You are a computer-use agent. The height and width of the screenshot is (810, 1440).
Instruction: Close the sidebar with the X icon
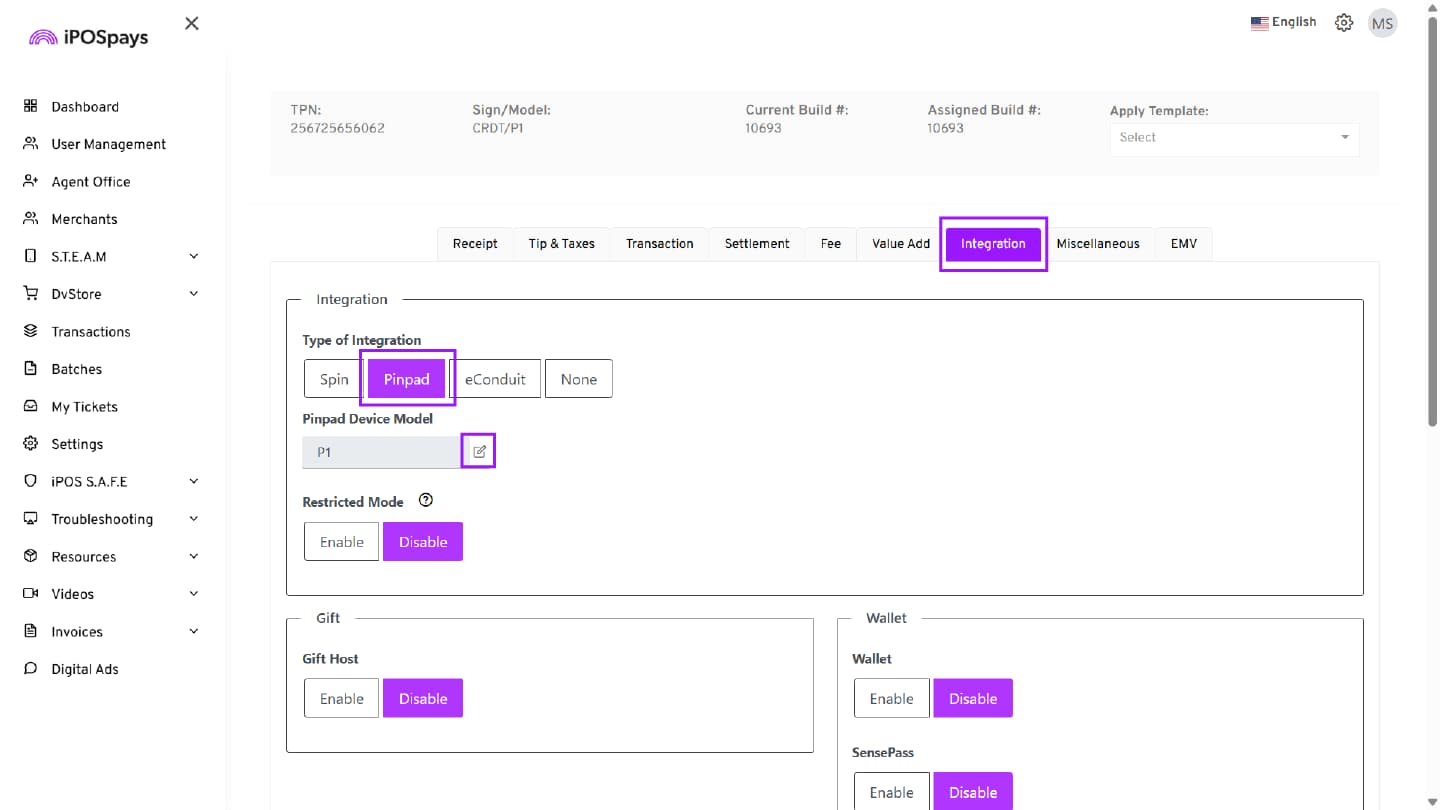(192, 23)
